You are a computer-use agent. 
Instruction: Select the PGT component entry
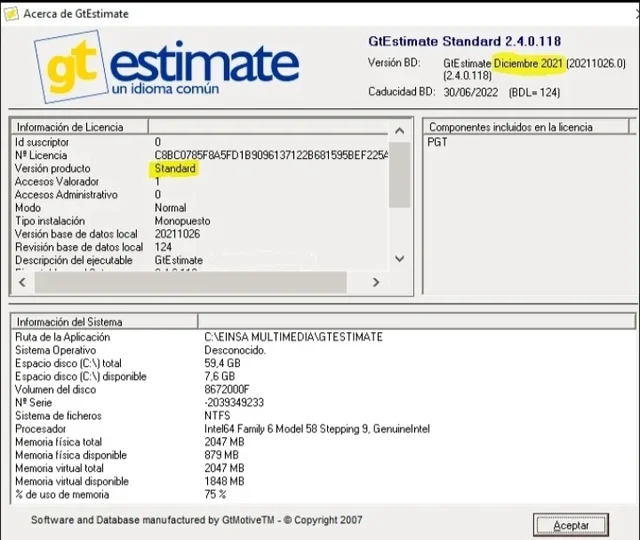(437, 142)
